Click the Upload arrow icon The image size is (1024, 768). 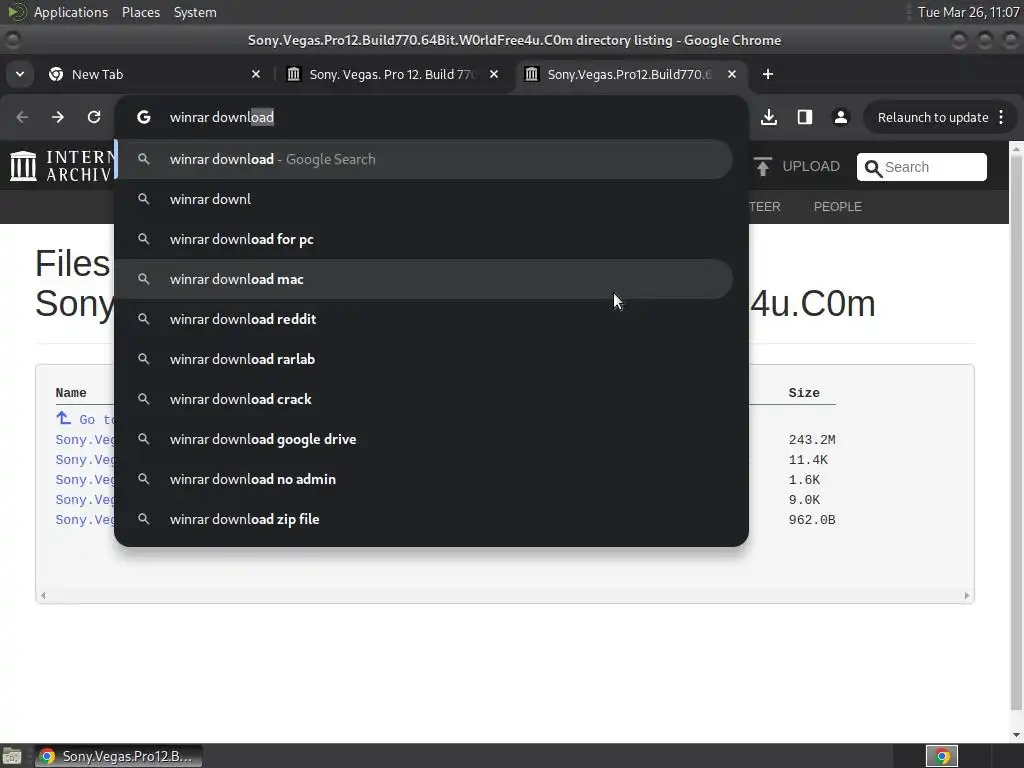[762, 167]
